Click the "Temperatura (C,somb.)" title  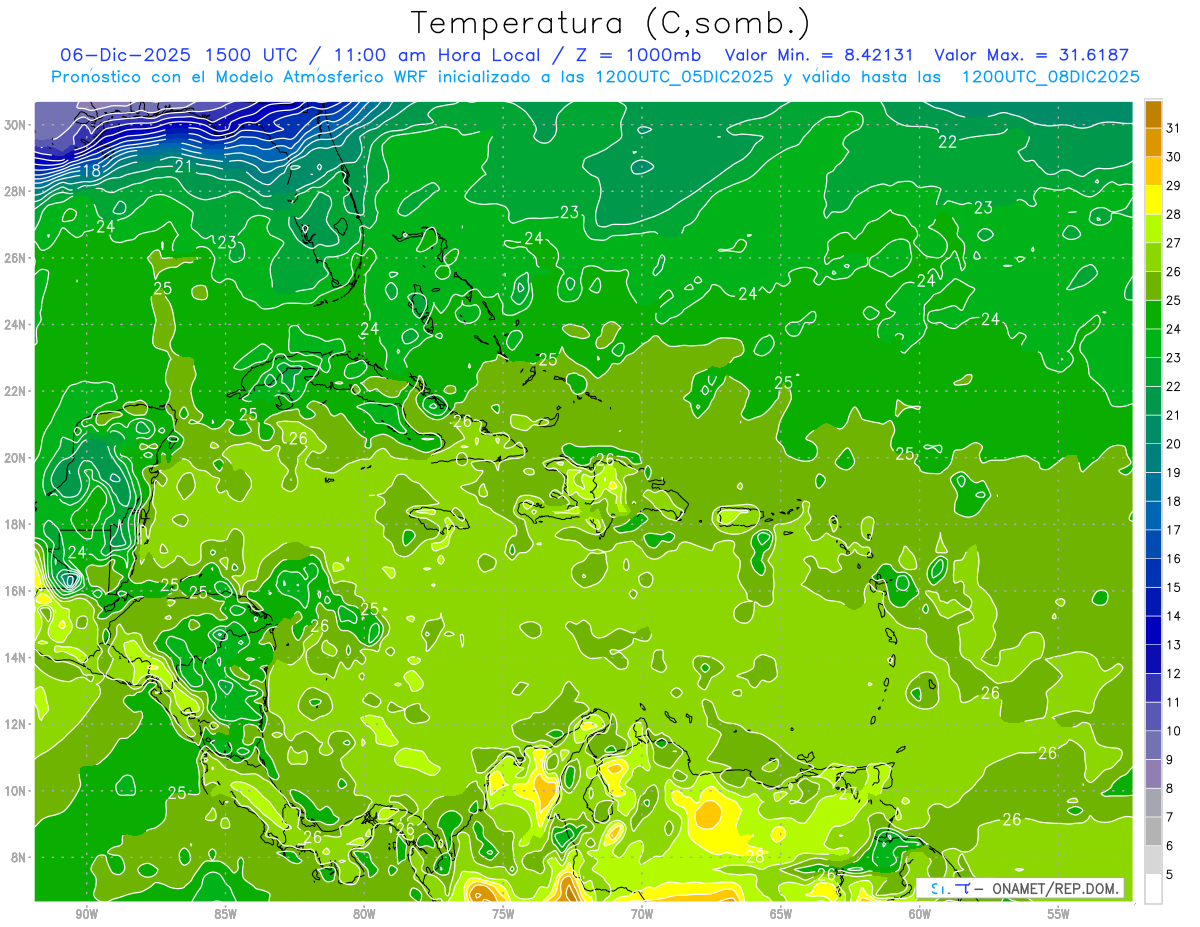[611, 23]
